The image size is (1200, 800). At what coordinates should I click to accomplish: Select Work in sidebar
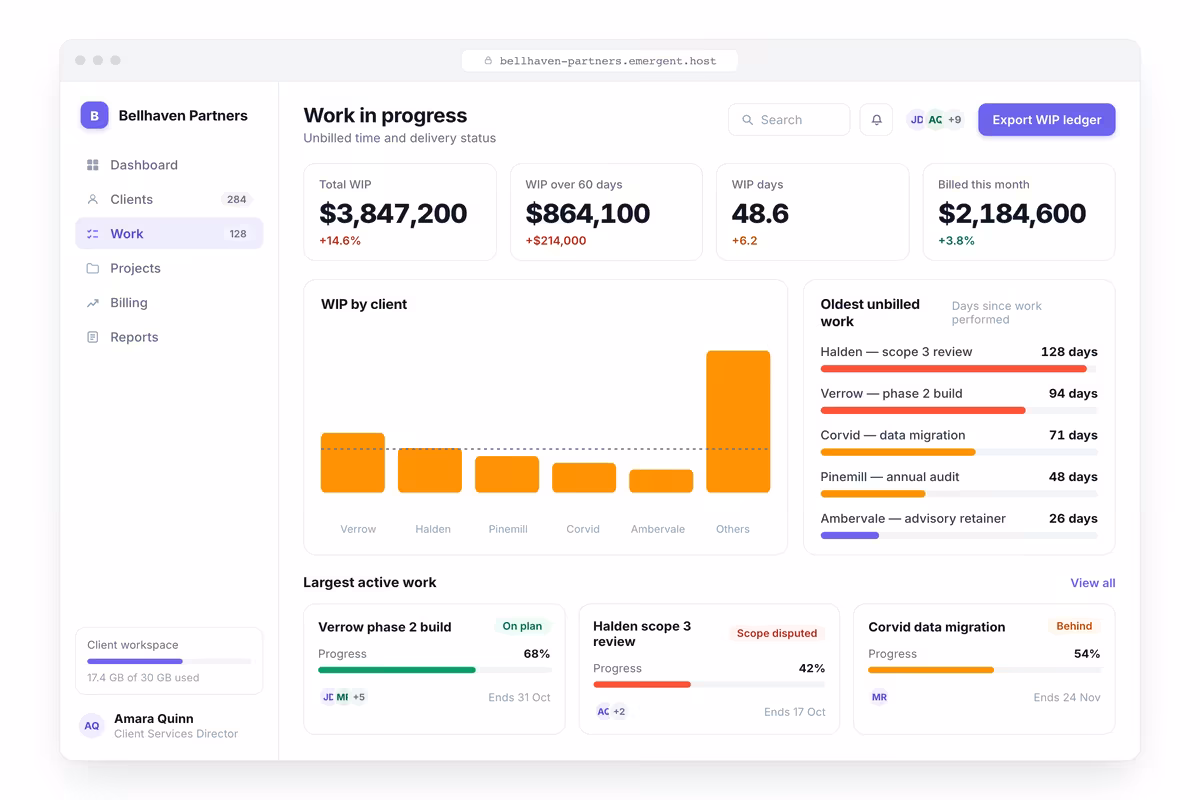coord(169,234)
